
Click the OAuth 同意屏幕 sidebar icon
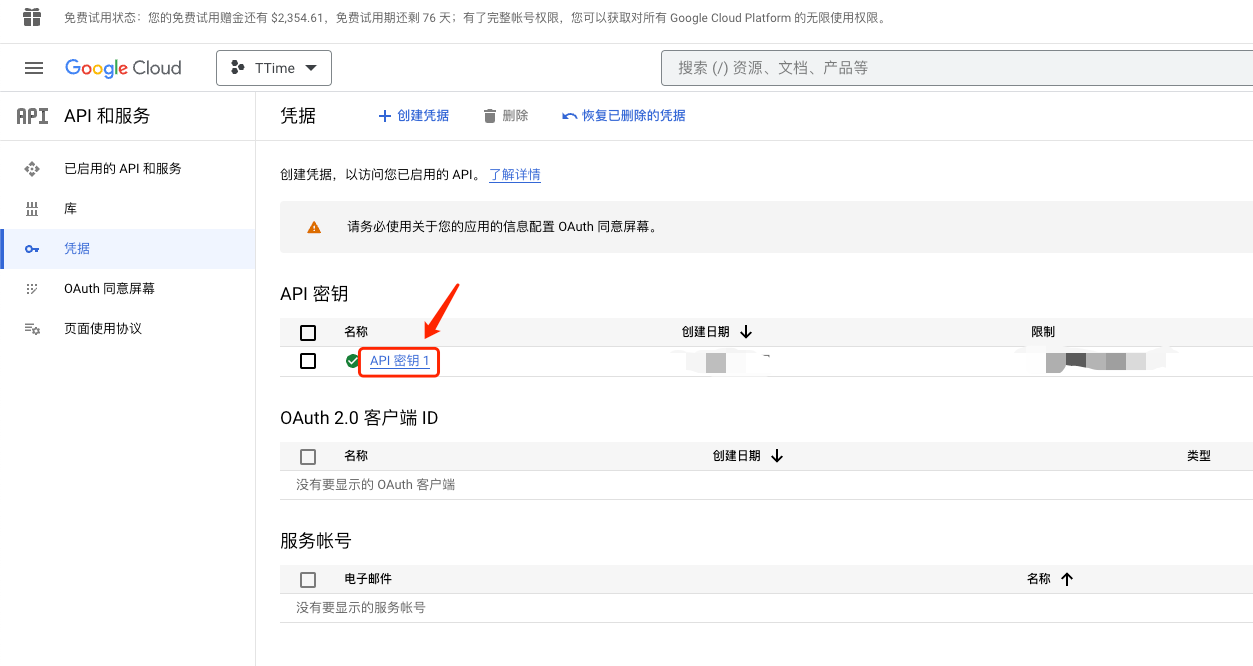[x=32, y=289]
